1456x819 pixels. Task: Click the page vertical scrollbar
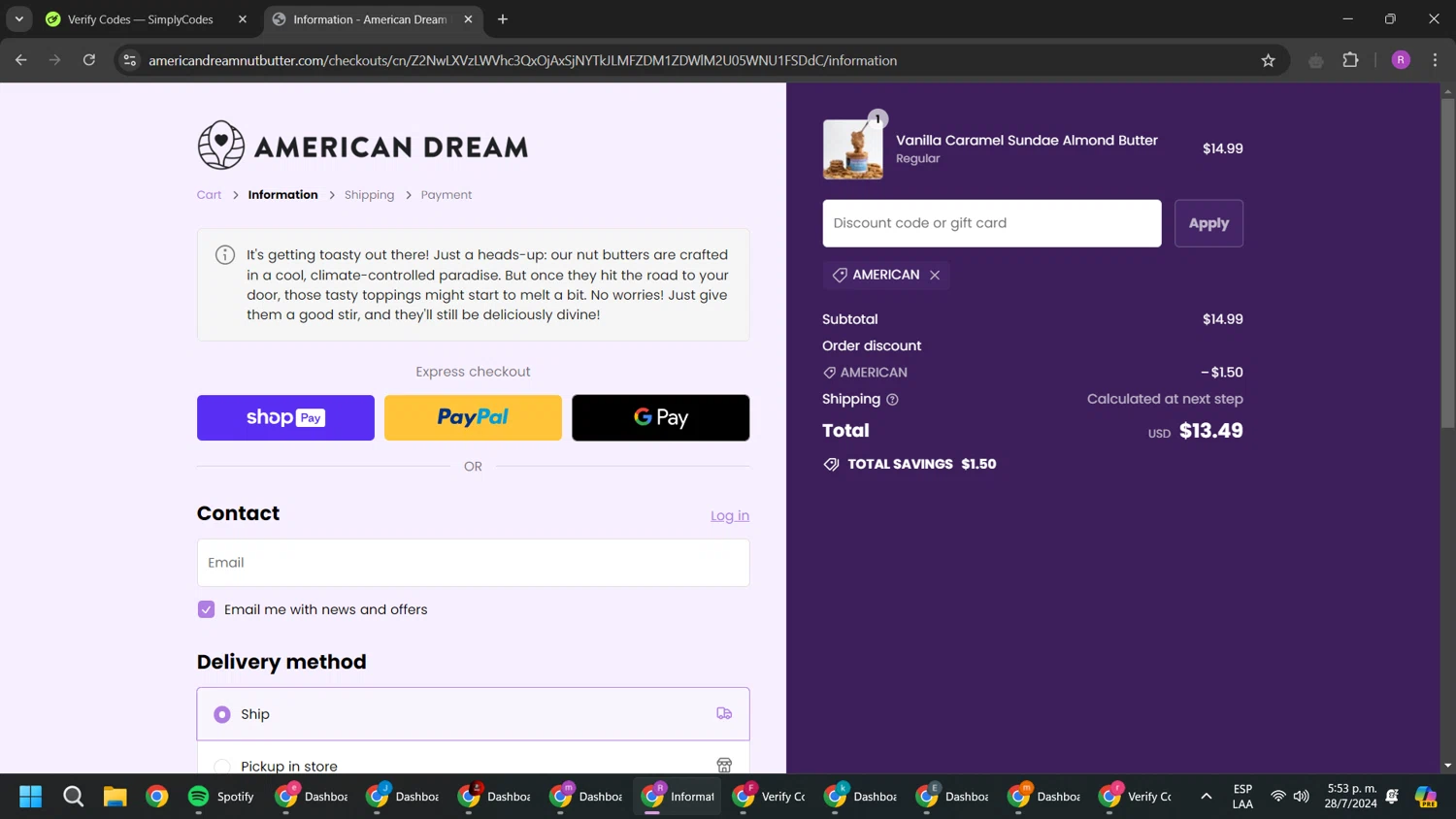click(x=1447, y=262)
